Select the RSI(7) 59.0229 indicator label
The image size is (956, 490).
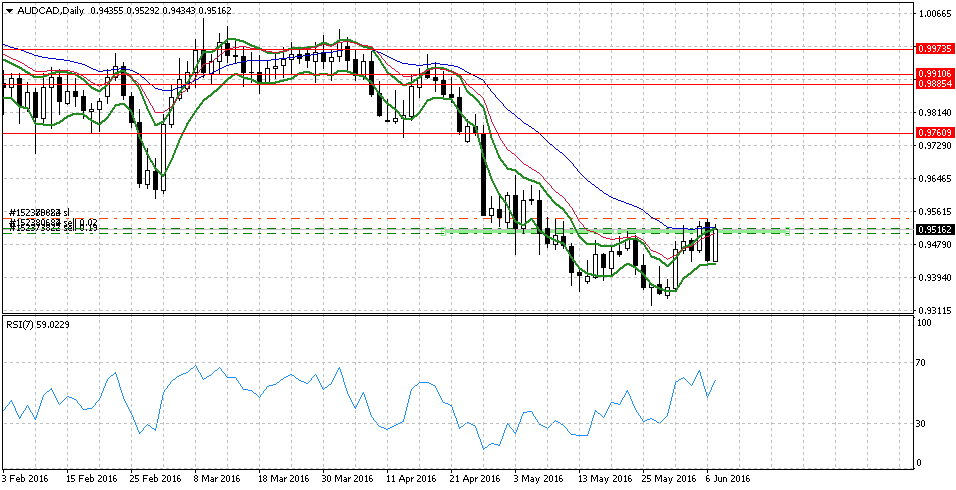pyautogui.click(x=37, y=325)
